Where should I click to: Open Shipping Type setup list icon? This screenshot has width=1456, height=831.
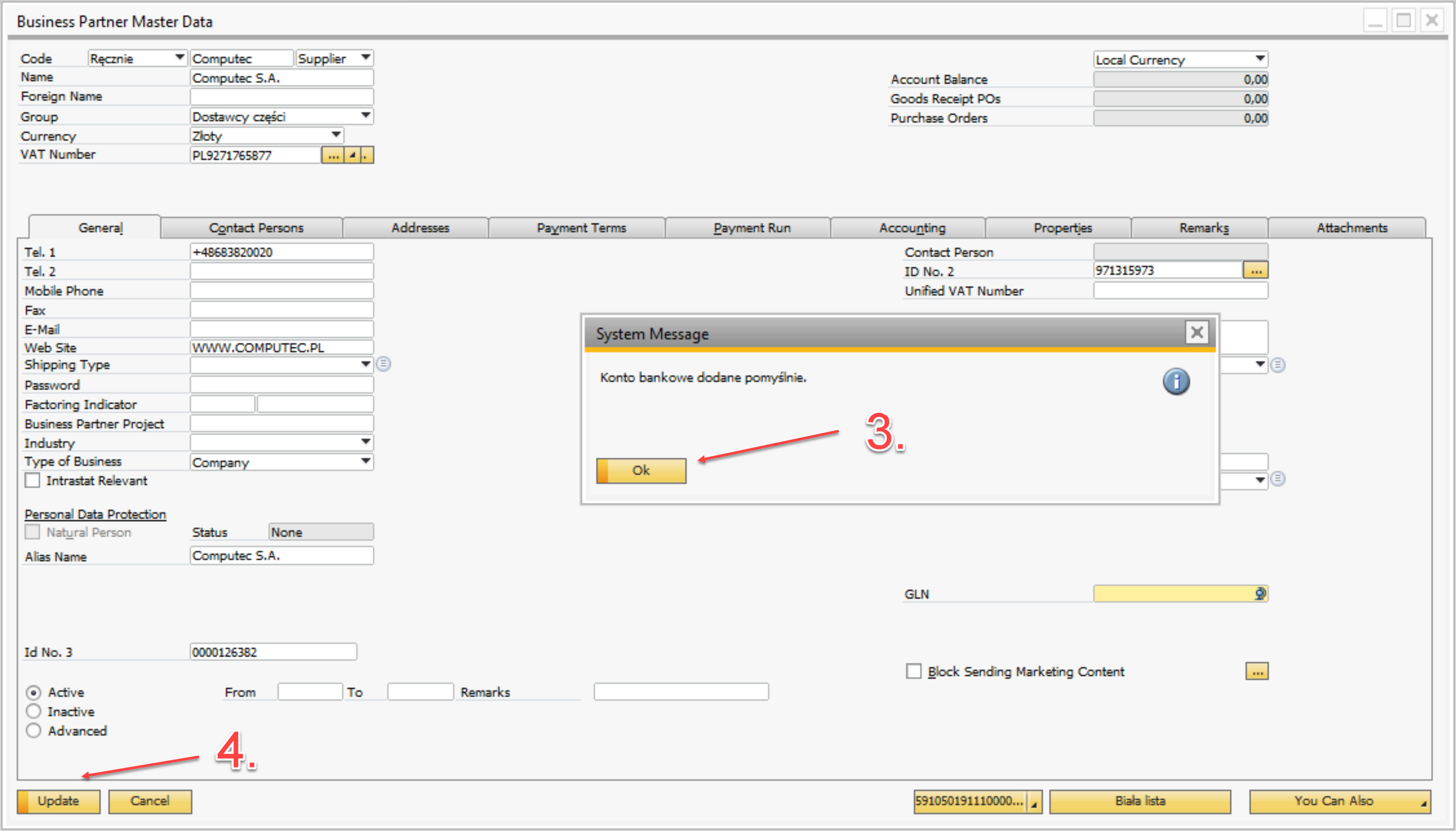click(384, 363)
